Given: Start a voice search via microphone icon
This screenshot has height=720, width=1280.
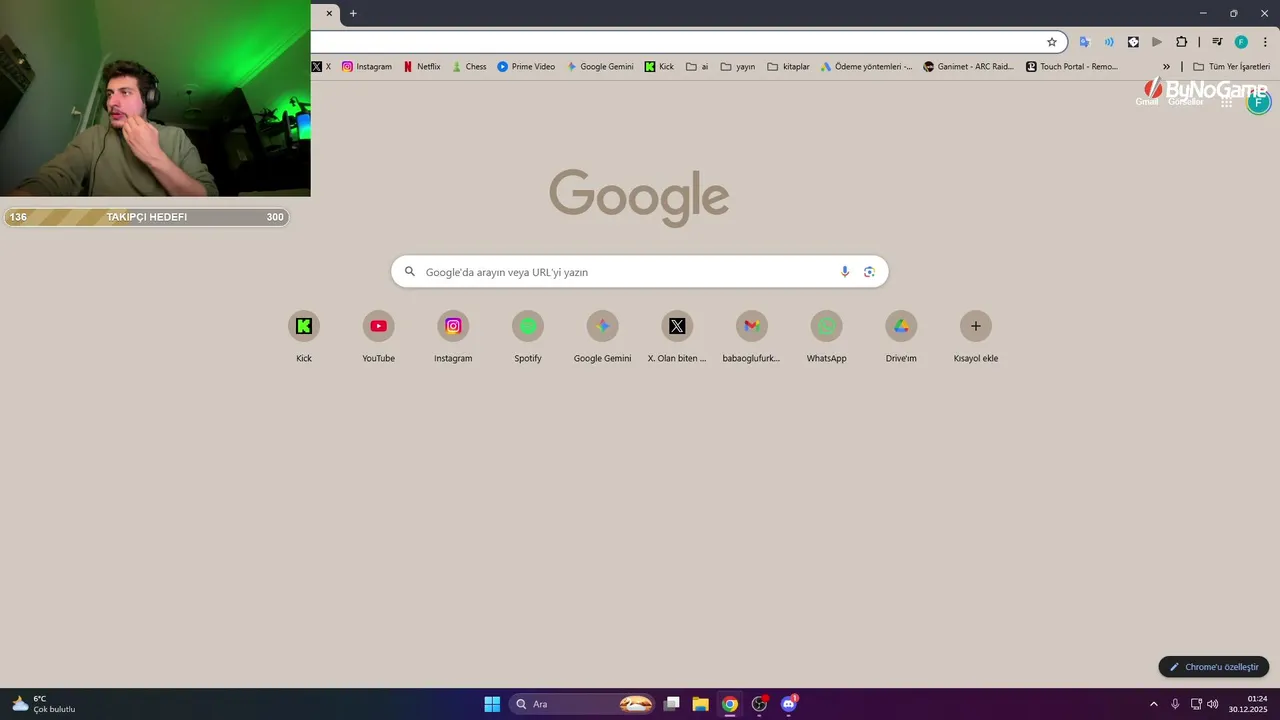Looking at the screenshot, I should click(845, 272).
